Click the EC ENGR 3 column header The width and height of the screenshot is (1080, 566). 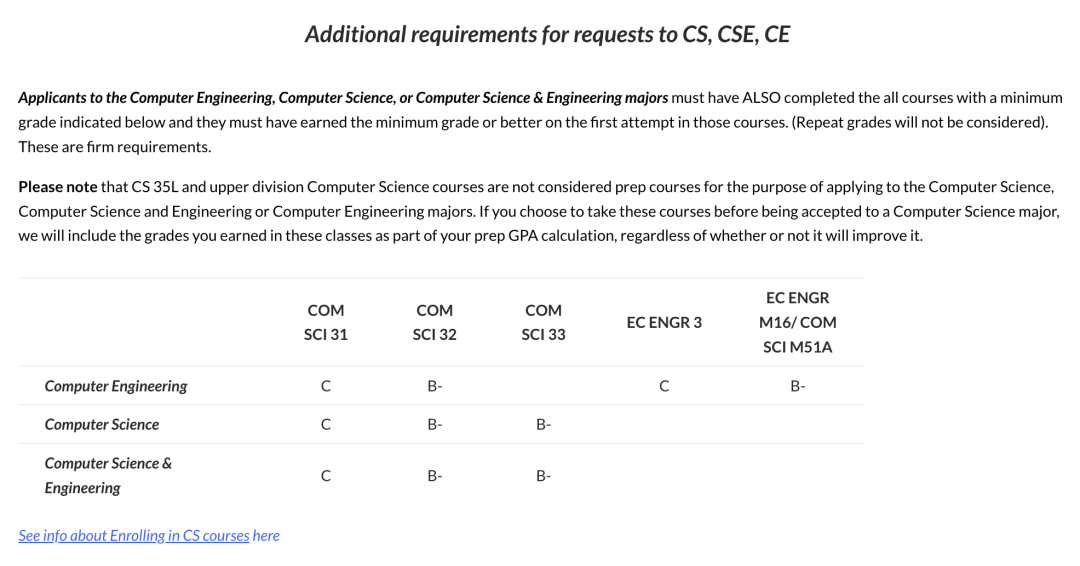point(664,322)
